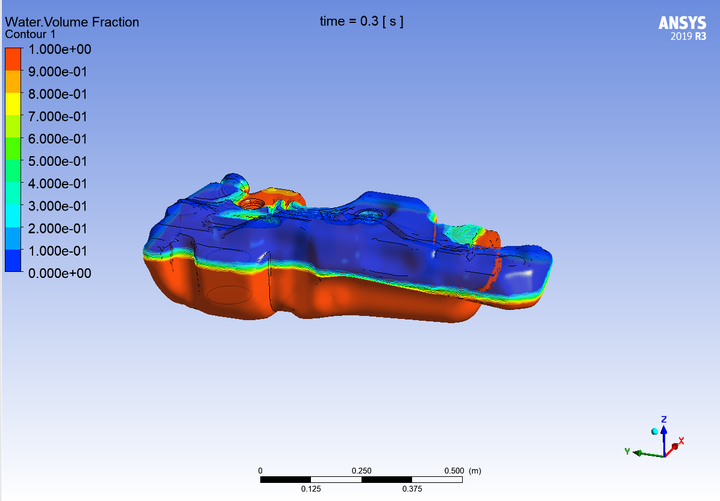Viewport: 720px width, 501px height.
Task: Click the Z axis on orientation triad
Action: coord(664,437)
